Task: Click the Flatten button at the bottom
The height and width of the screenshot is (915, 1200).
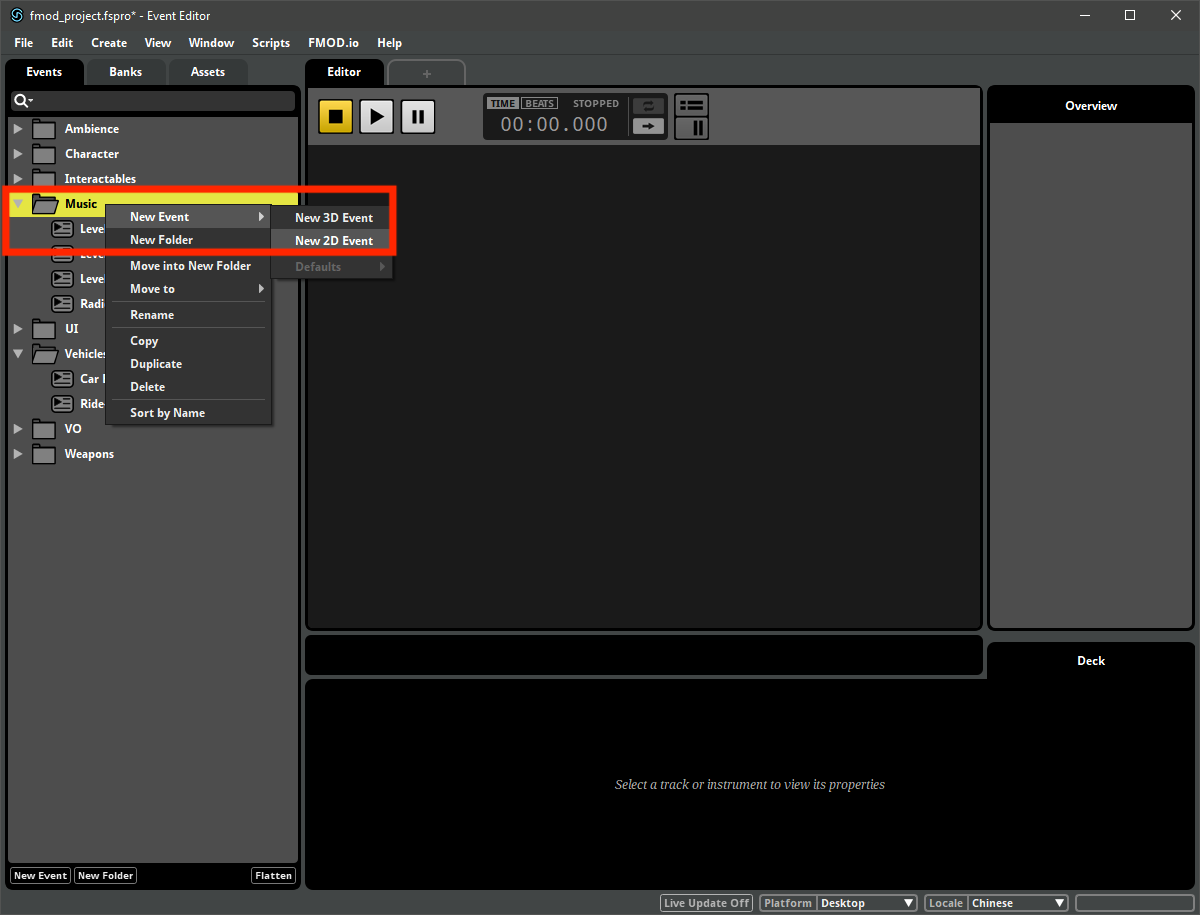Action: (273, 875)
